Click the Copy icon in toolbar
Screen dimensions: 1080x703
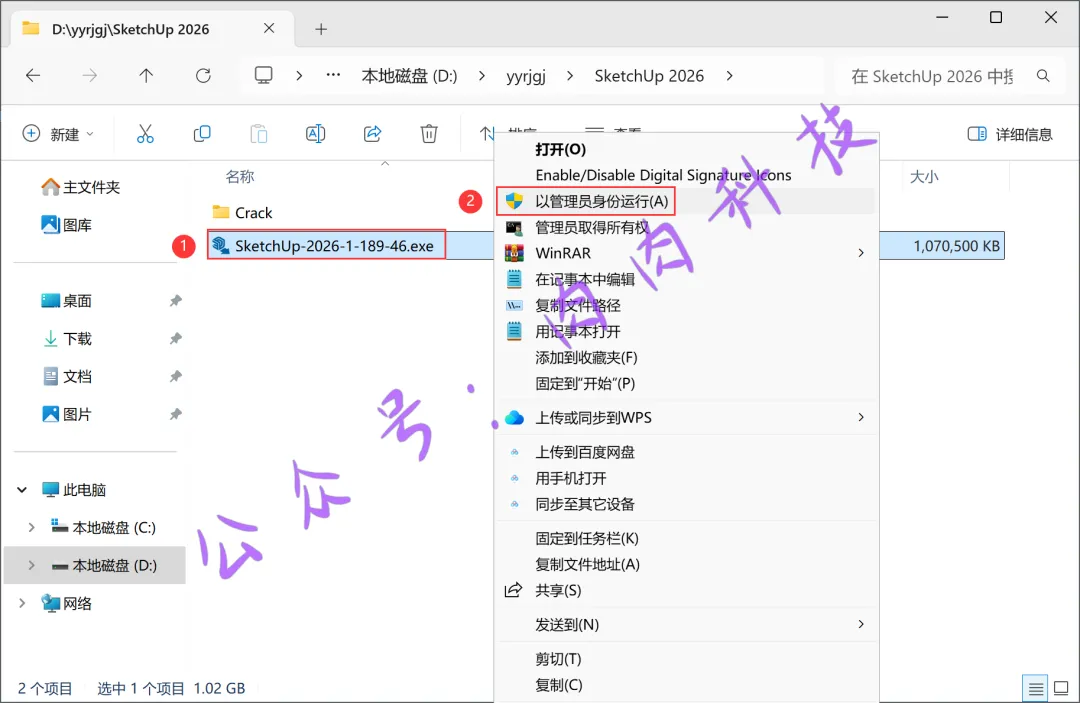202,134
